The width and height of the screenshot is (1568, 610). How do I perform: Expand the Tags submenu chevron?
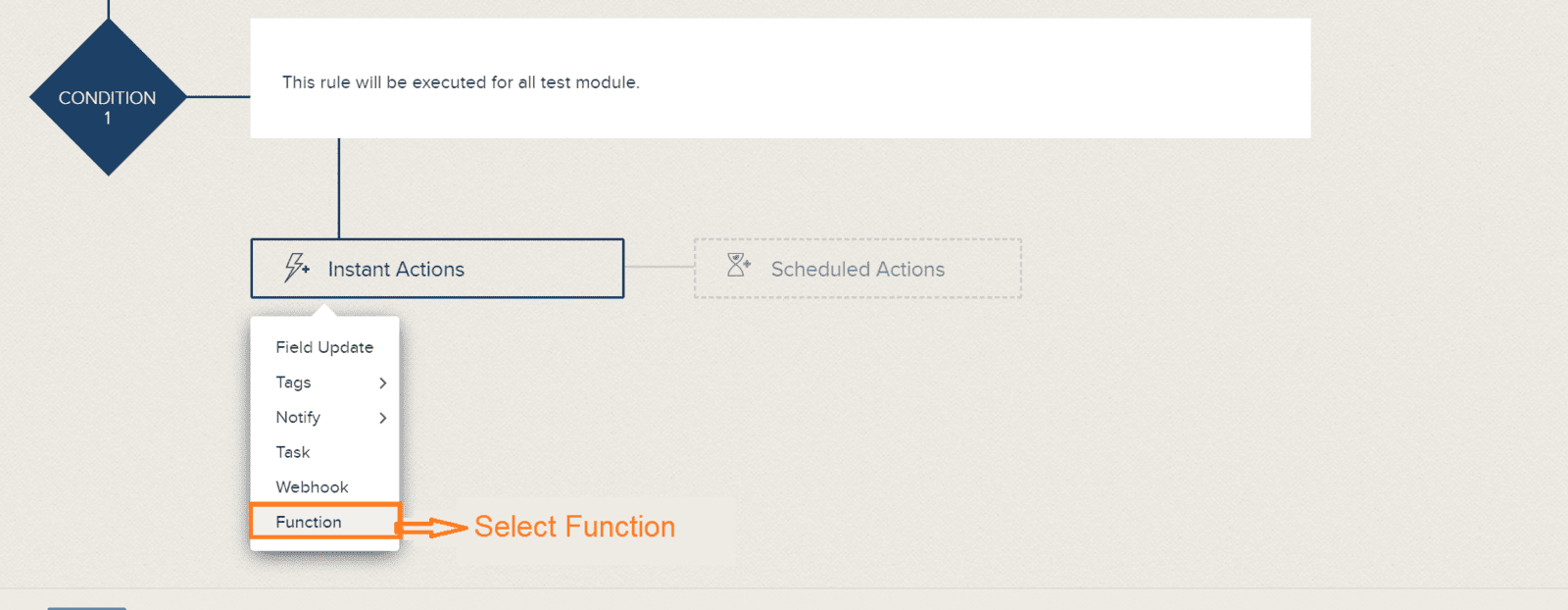tap(383, 382)
